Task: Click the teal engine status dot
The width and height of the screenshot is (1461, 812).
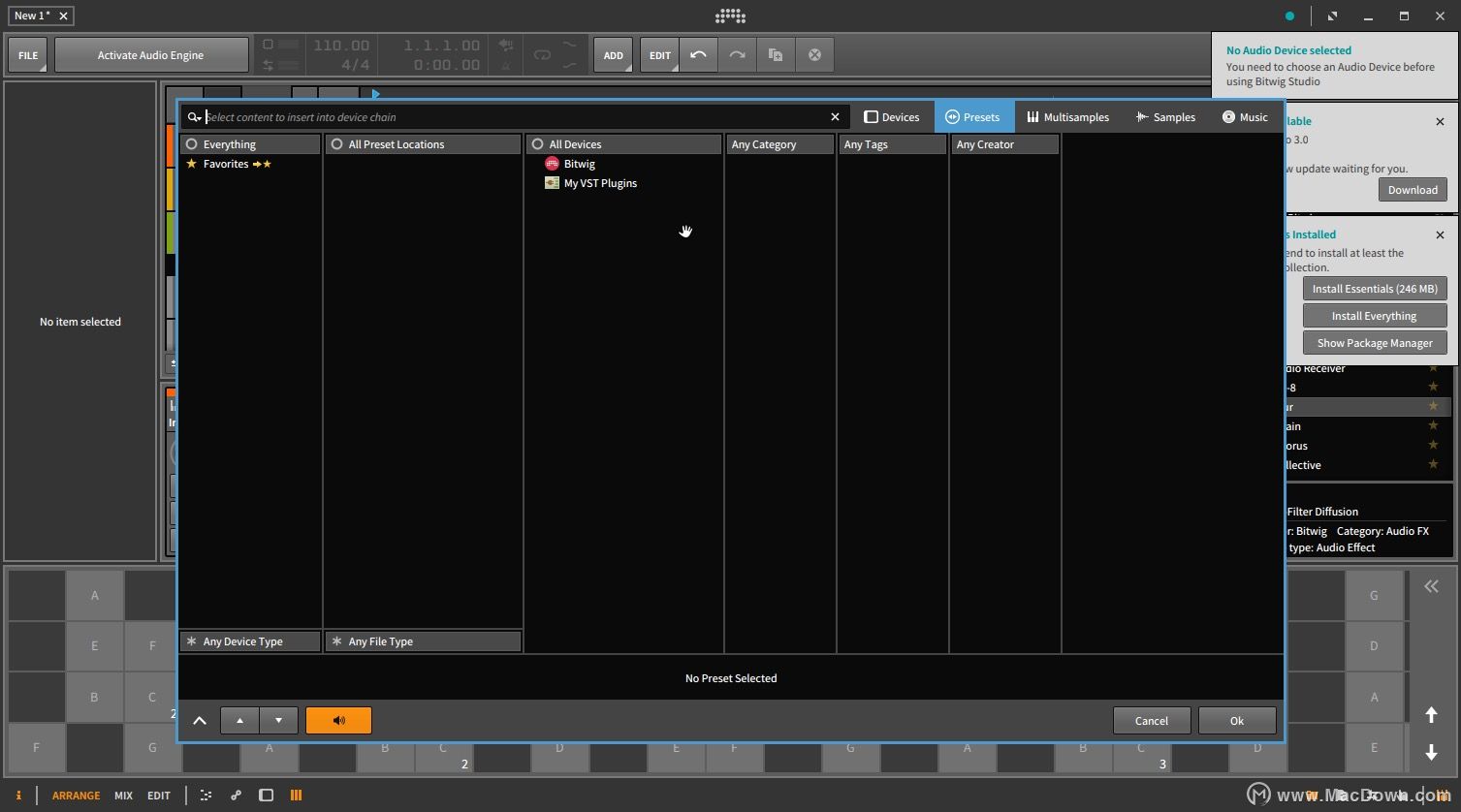Action: (1289, 16)
